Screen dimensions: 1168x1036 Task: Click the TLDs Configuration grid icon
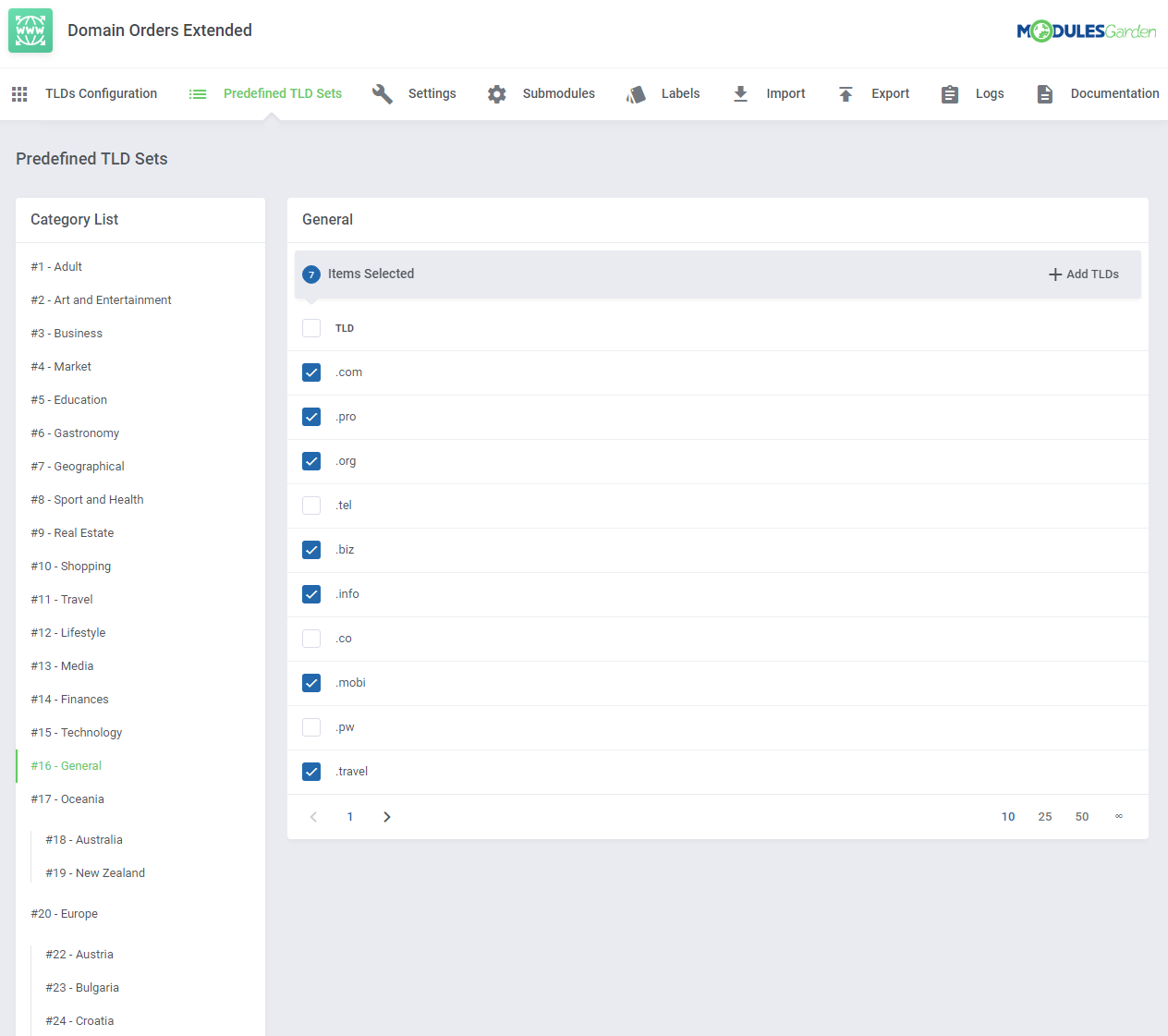[19, 94]
